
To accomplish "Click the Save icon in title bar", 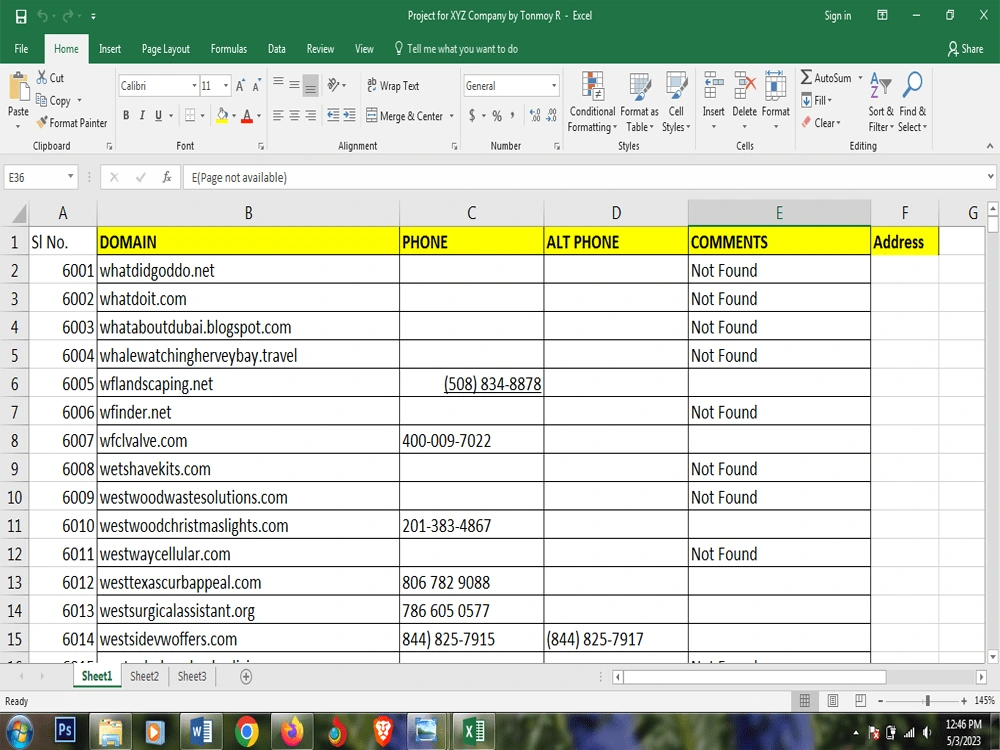I will (21, 17).
